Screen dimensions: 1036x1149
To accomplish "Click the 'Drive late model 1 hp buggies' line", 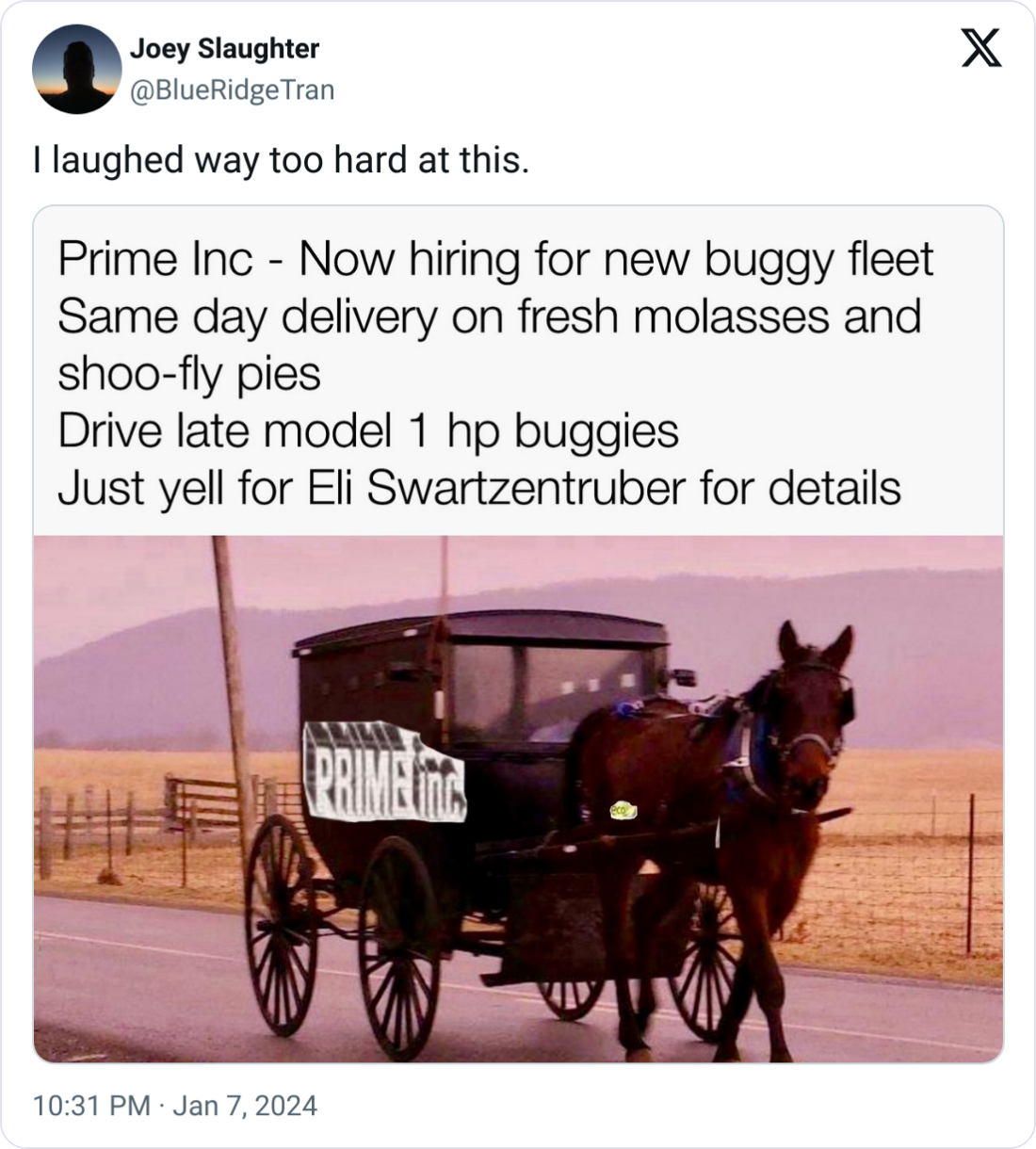I will (x=368, y=431).
